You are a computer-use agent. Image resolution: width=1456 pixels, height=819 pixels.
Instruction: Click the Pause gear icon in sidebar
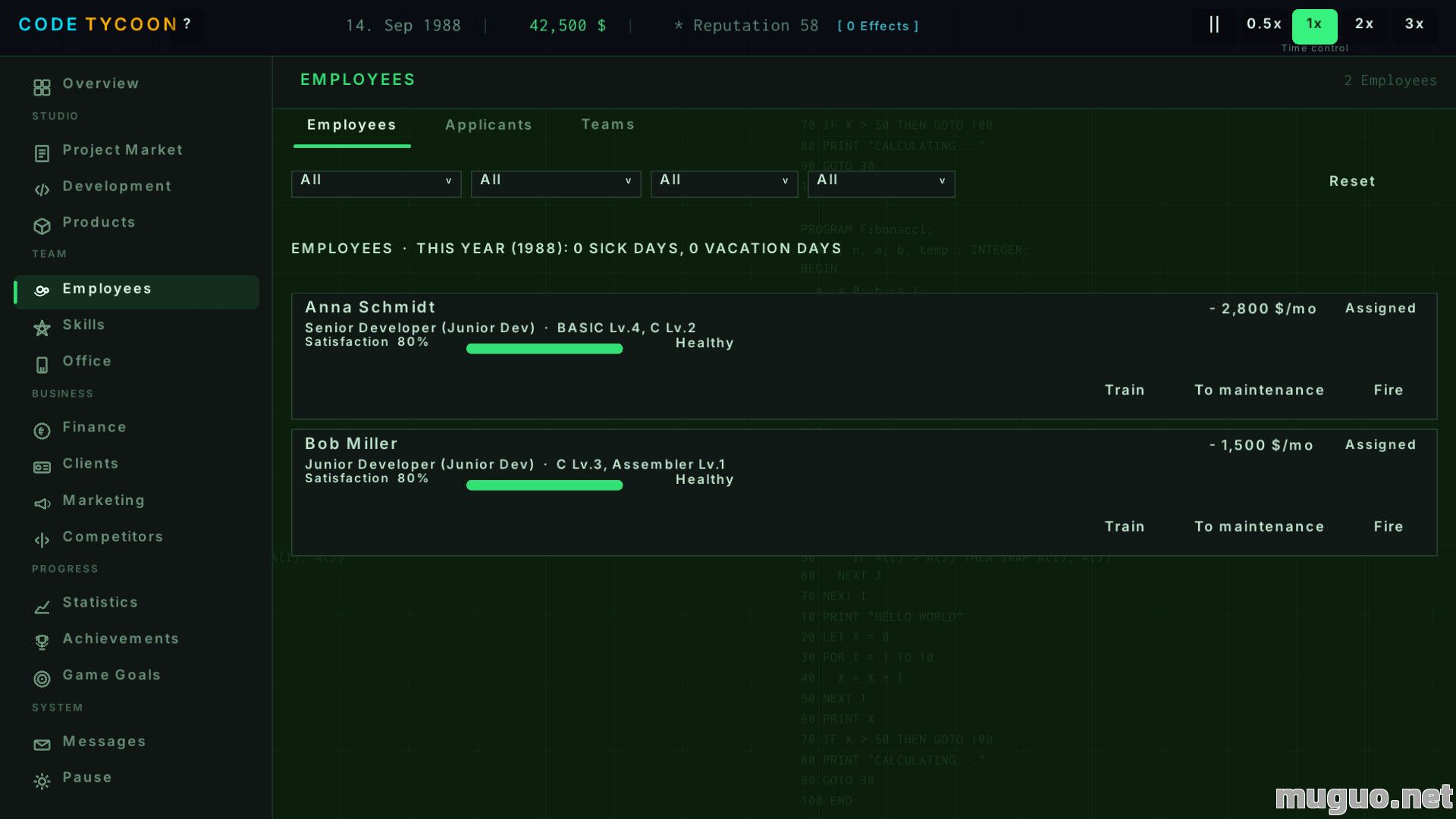pyautogui.click(x=42, y=781)
